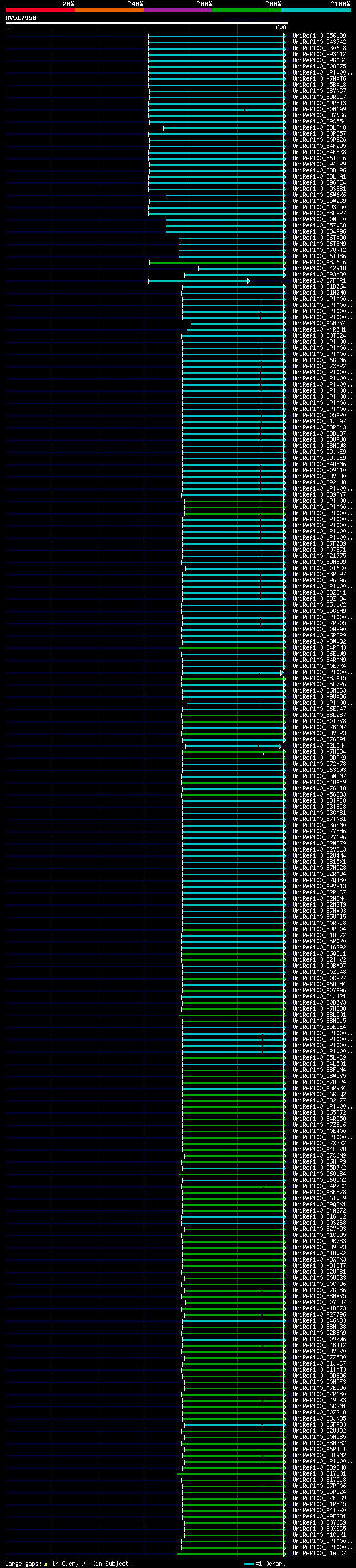Select hit label UniRef100_A9PEI3
Viewport: 356px width, 1568px height.
point(319,103)
